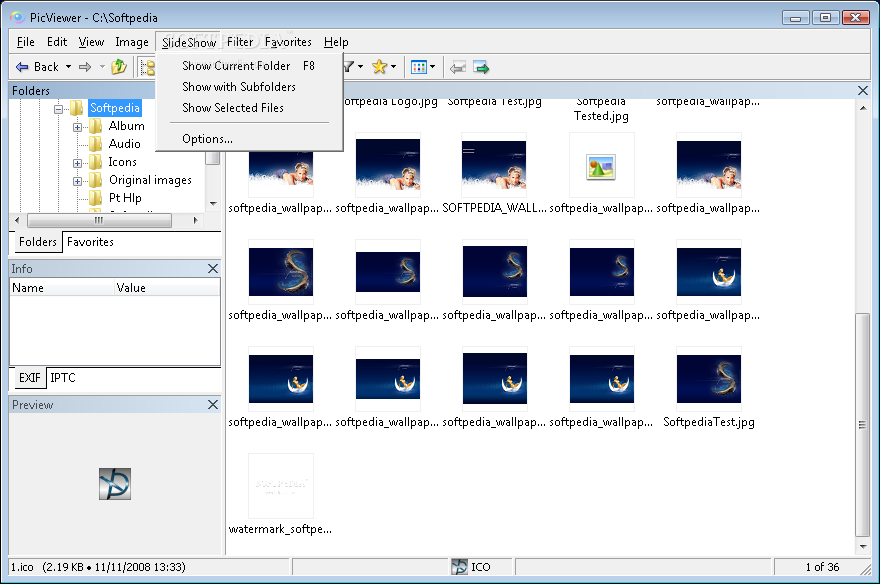Select the Audio folder in tree
This screenshot has width=880, height=584.
click(x=124, y=144)
